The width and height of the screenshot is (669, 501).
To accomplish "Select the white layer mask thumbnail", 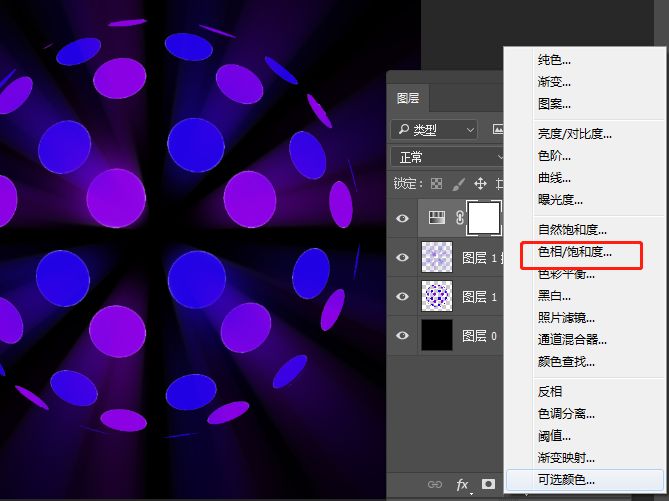I will click(484, 218).
